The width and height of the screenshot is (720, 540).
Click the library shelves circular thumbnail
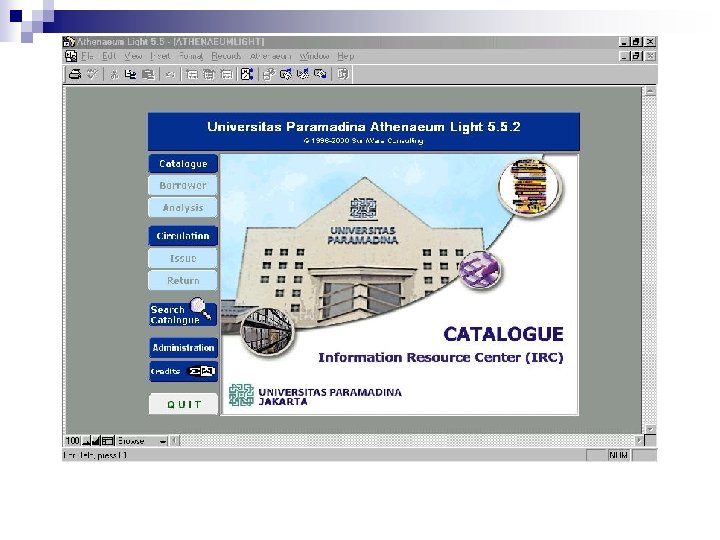point(267,331)
